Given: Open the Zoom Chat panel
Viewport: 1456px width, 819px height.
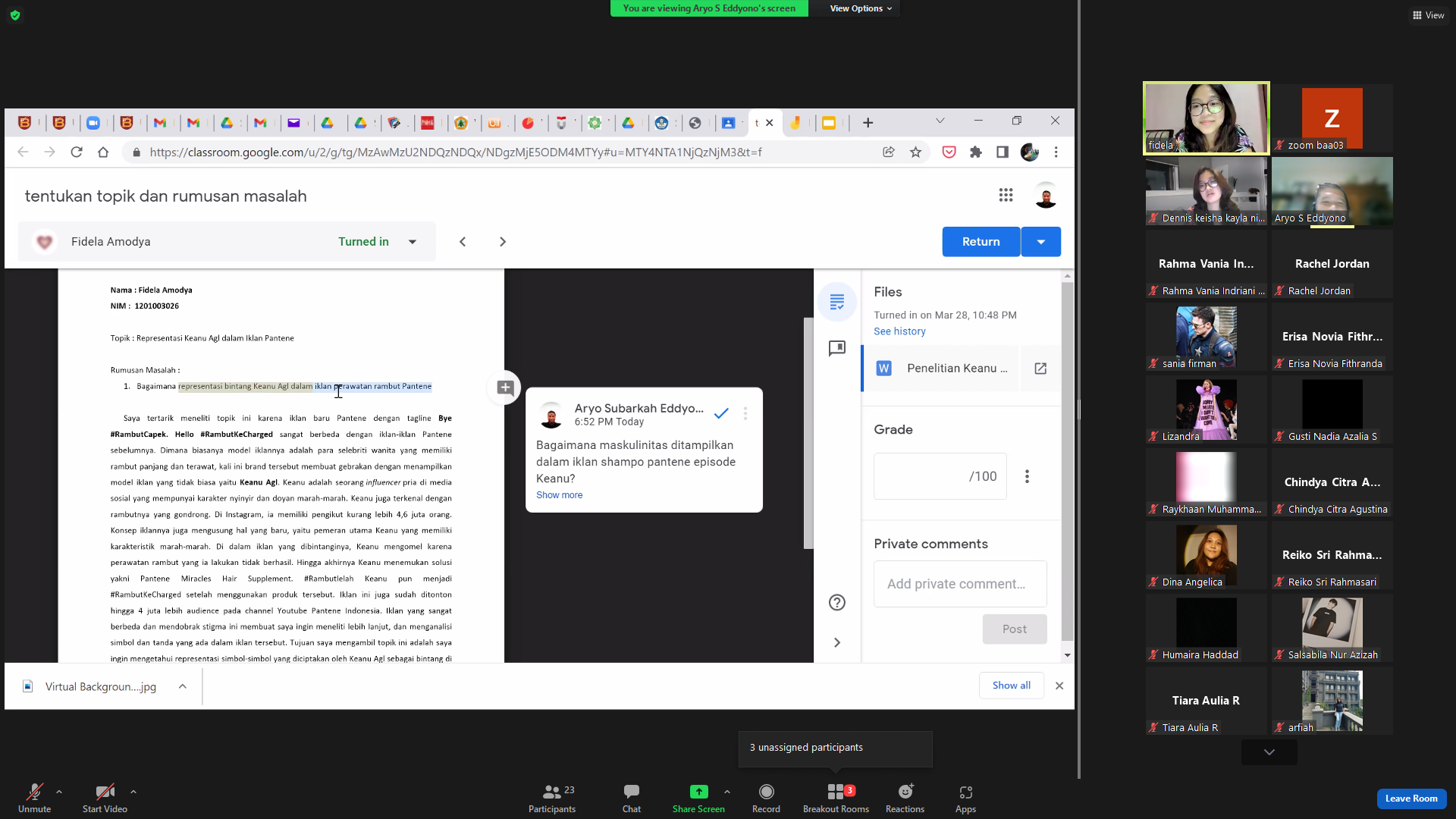Looking at the screenshot, I should pyautogui.click(x=632, y=799).
